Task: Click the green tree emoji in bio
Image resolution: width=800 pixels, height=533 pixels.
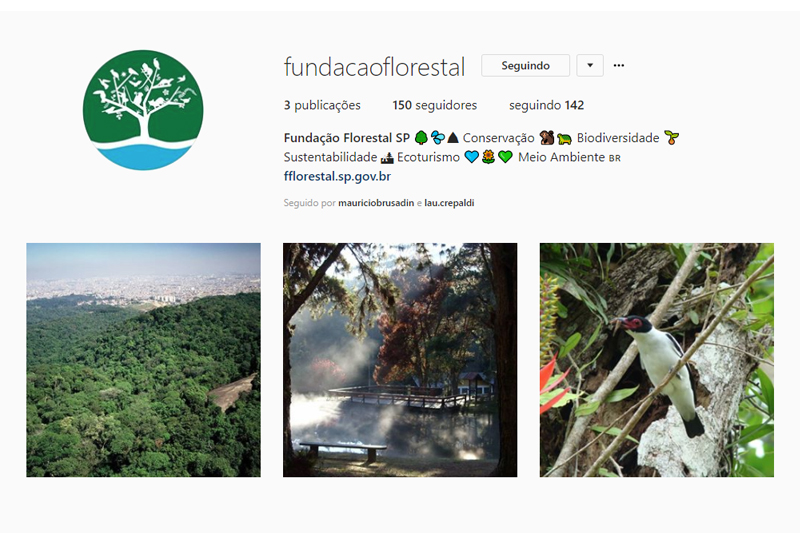Action: [421, 138]
